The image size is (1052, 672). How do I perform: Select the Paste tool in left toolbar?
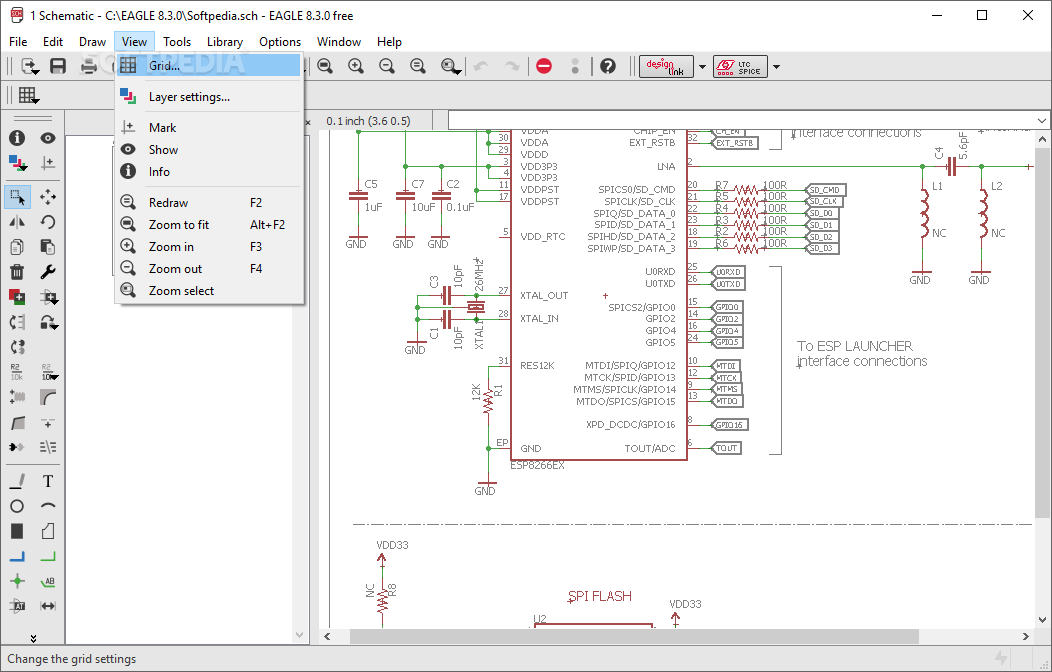coord(48,247)
